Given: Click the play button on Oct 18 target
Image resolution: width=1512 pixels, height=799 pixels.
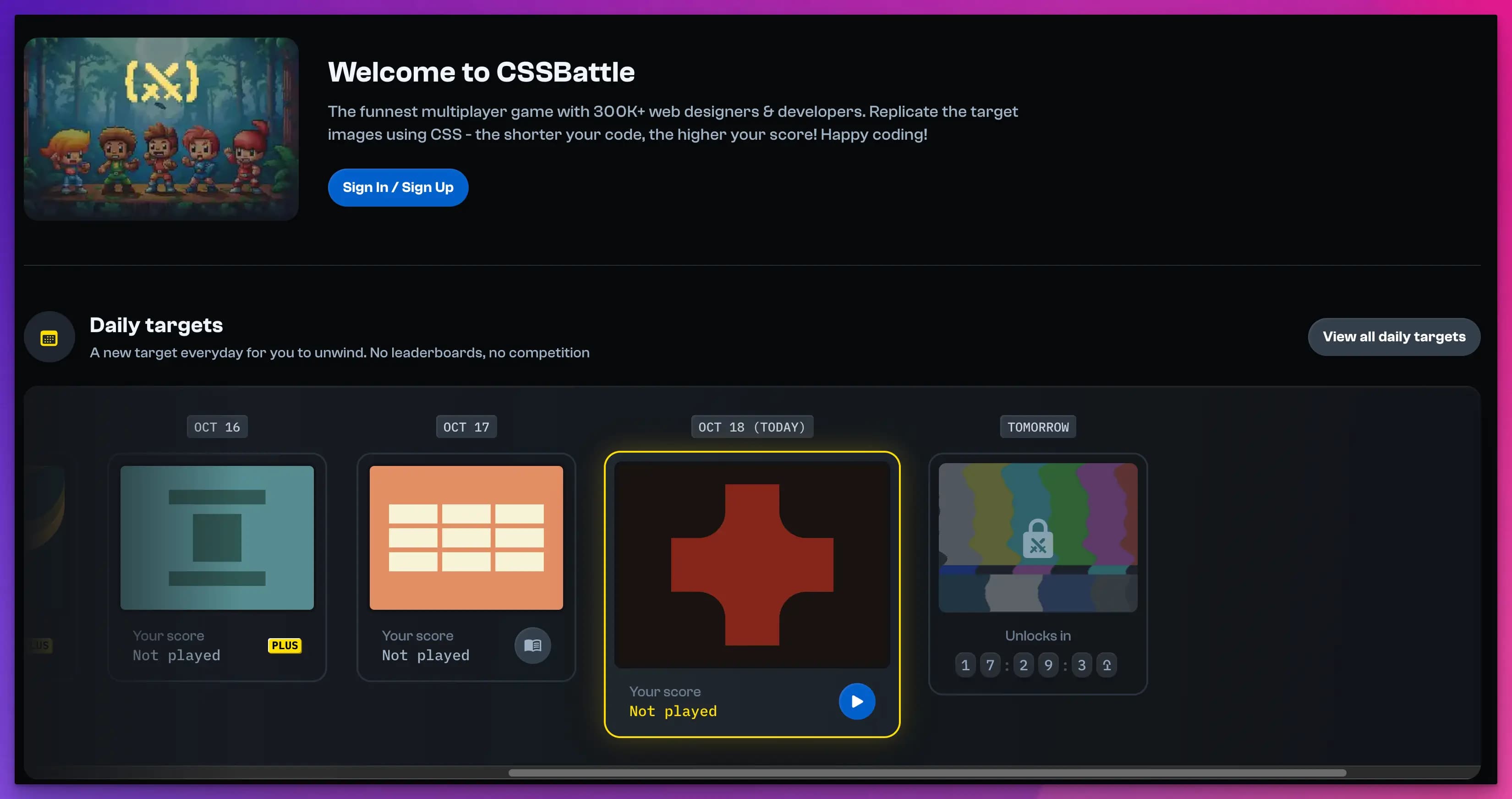Looking at the screenshot, I should tap(856, 701).
